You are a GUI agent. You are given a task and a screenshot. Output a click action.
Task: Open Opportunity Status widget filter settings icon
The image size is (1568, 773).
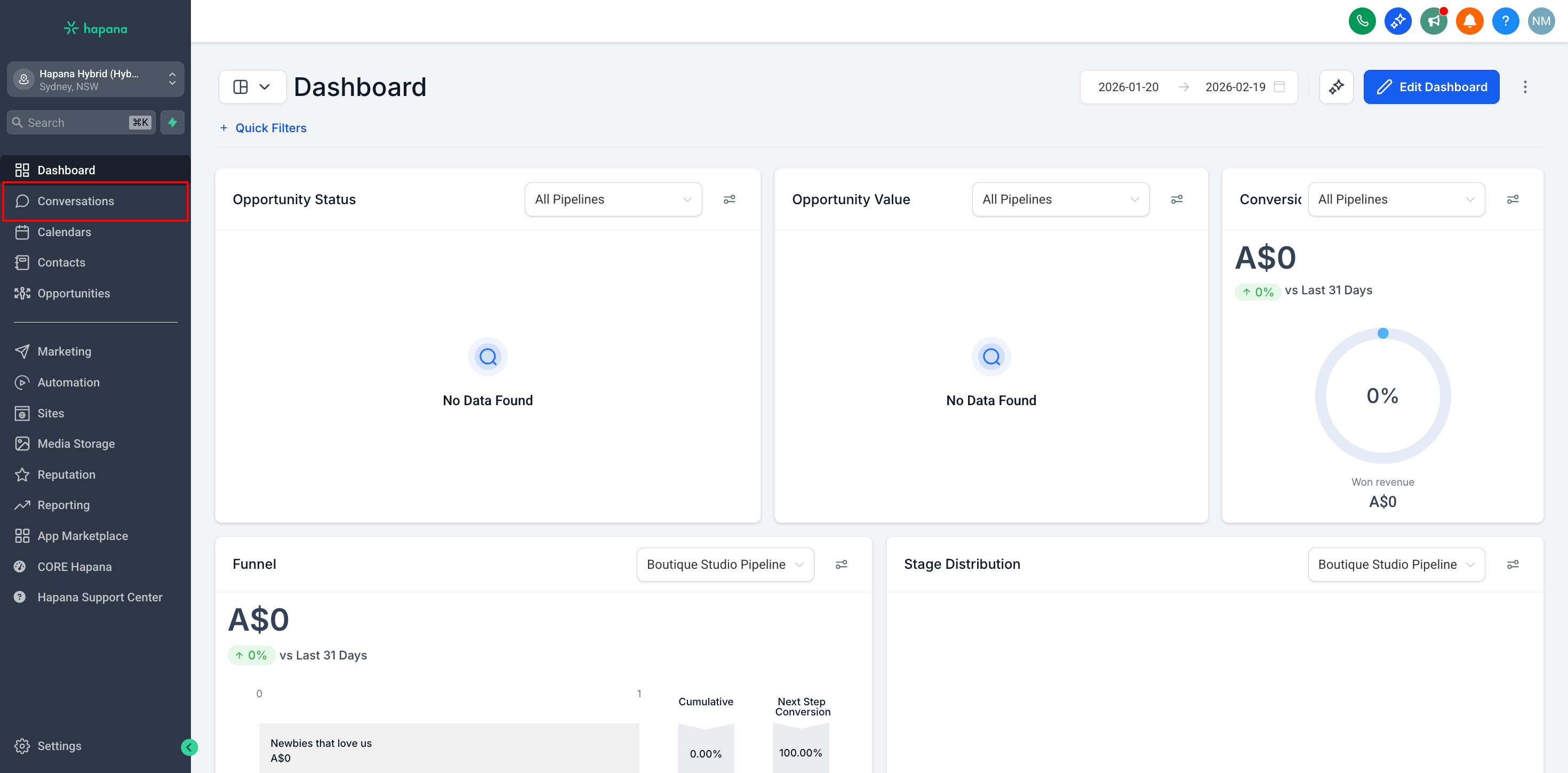pyautogui.click(x=729, y=199)
